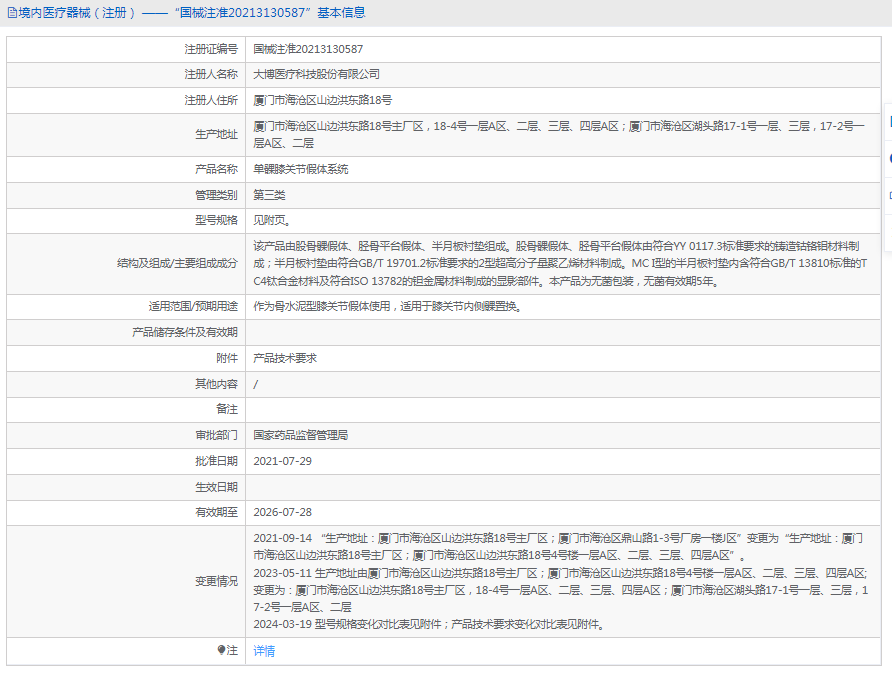Select the 适用范围/预期用途 label

point(193,307)
